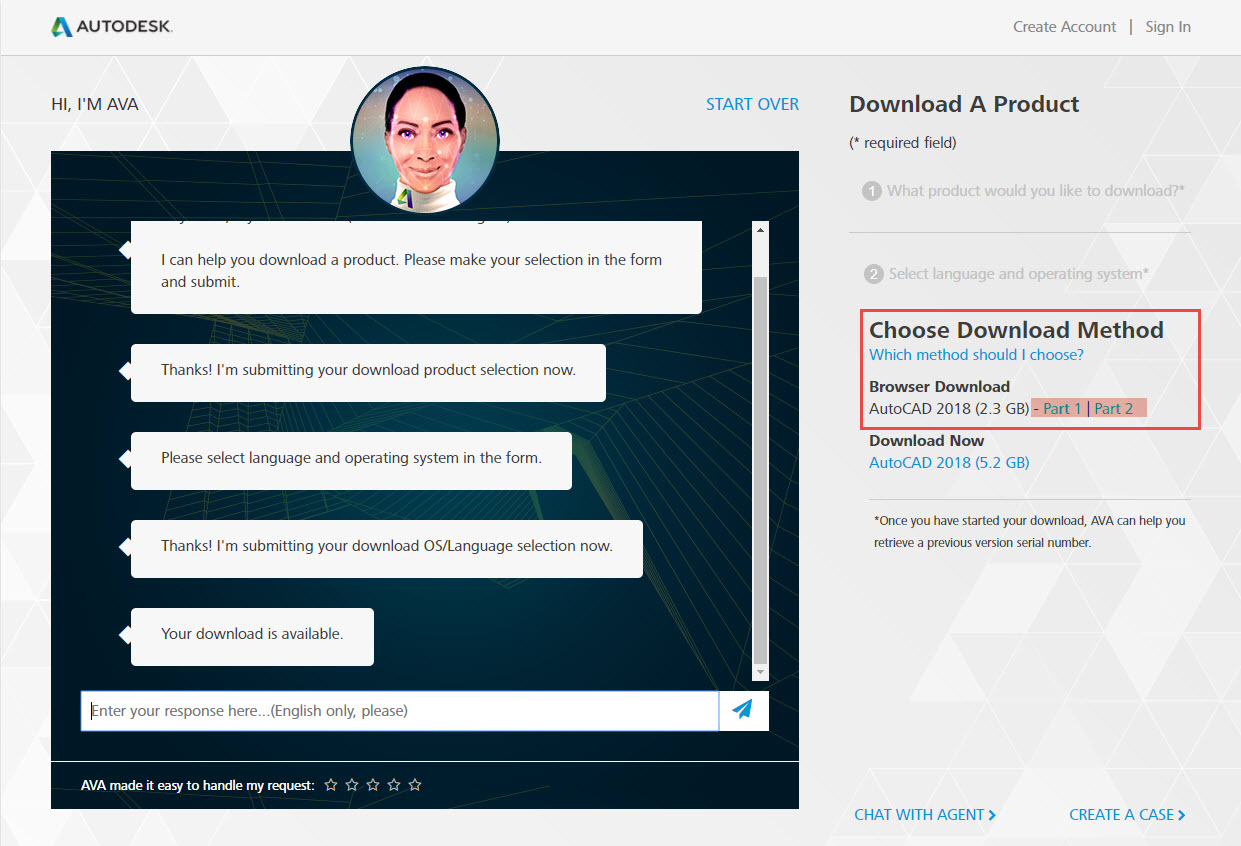Click chat scrollbar down arrow
Screen dimensions: 1241x846
point(760,672)
